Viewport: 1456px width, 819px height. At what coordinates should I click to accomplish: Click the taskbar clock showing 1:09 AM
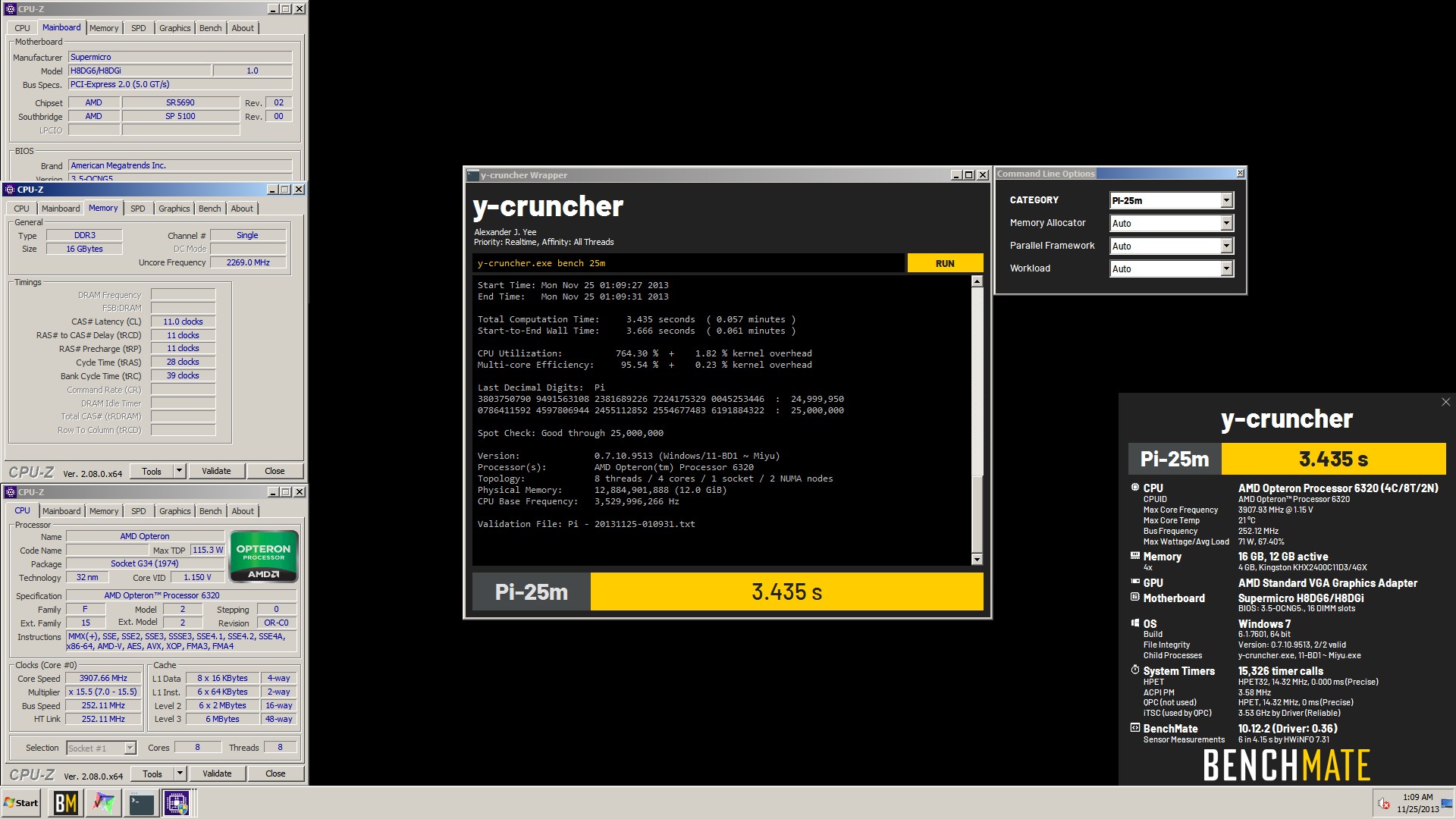point(1417,803)
